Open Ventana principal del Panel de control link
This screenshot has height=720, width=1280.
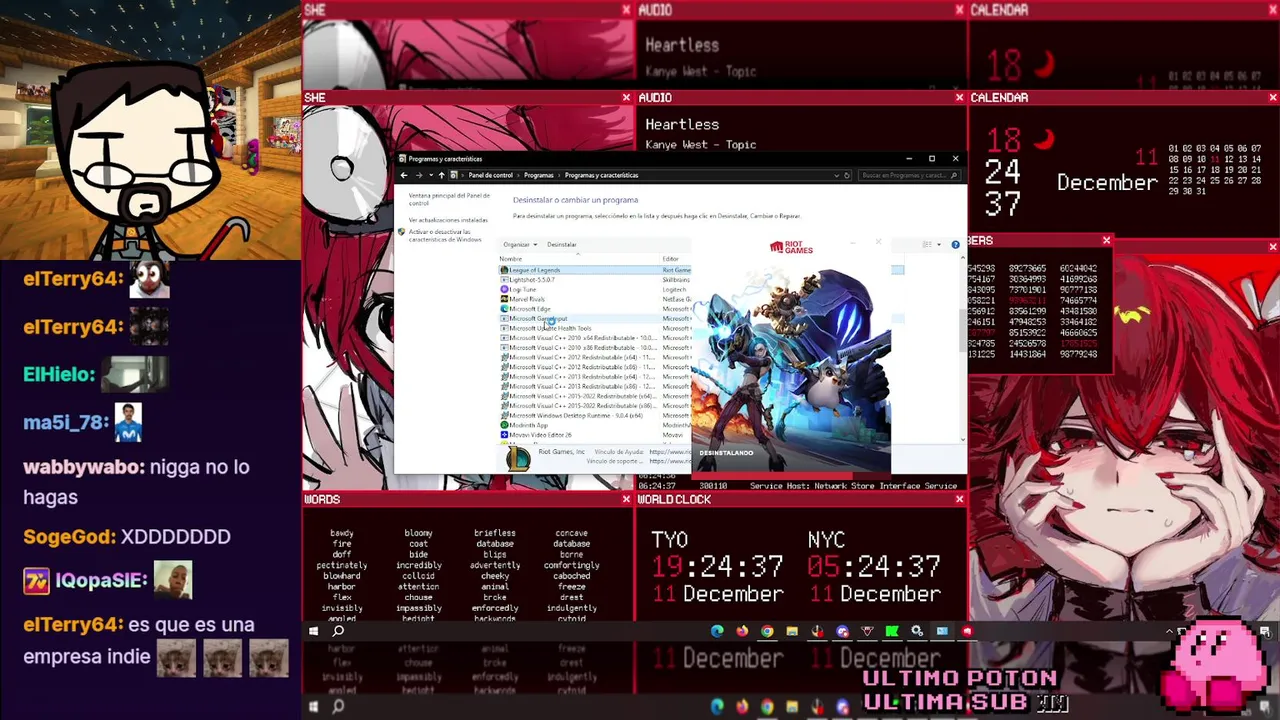449,199
